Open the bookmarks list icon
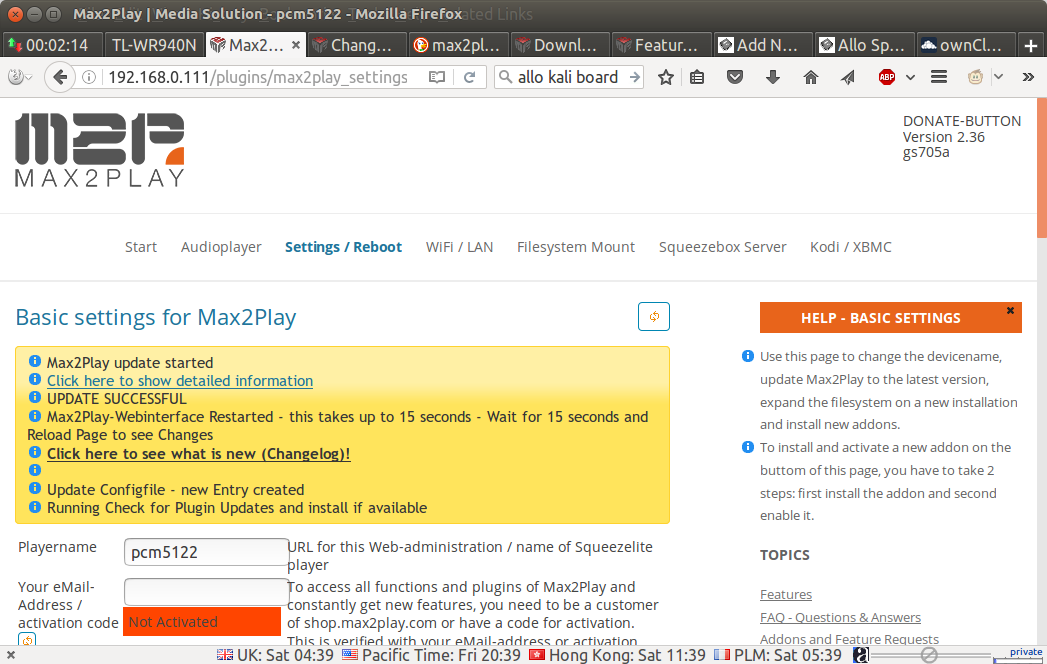Viewport: 1047px width, 664px height. (696, 77)
